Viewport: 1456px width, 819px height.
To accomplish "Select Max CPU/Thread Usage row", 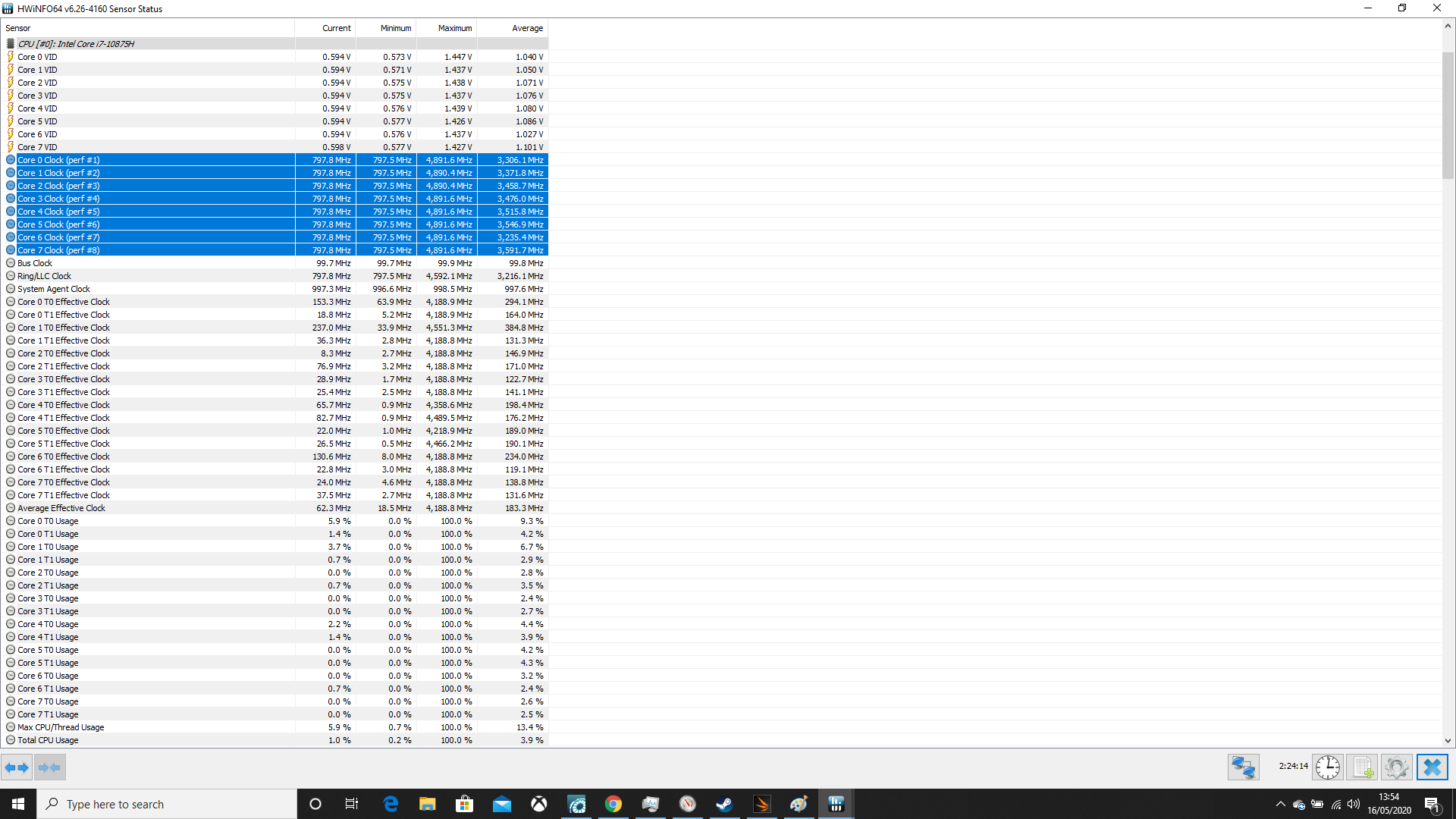I will 275,727.
